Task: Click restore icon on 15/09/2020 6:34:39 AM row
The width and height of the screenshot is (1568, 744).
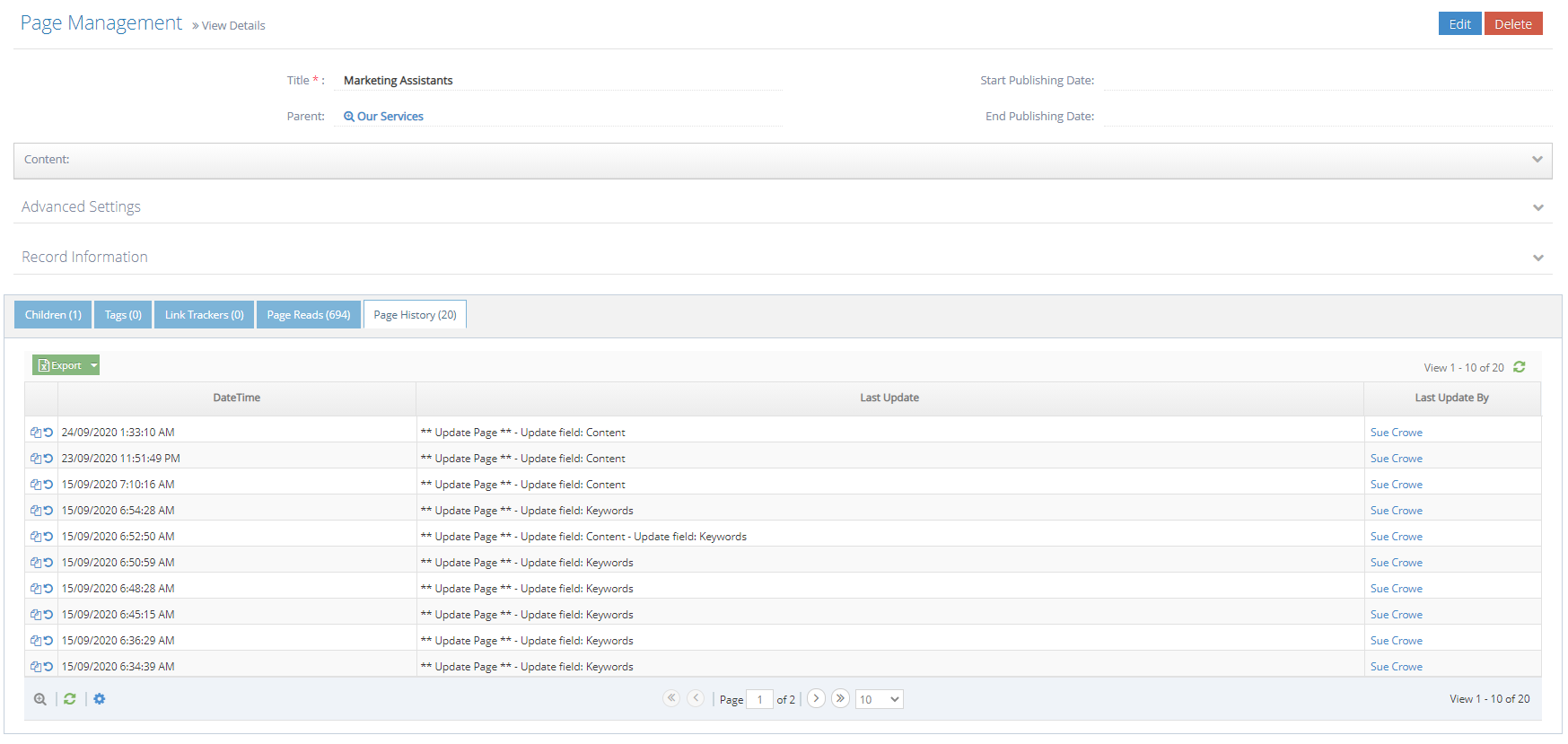Action: (x=48, y=667)
